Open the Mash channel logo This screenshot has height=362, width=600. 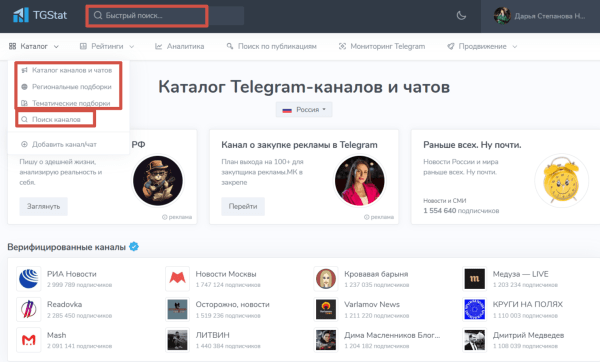point(29,340)
